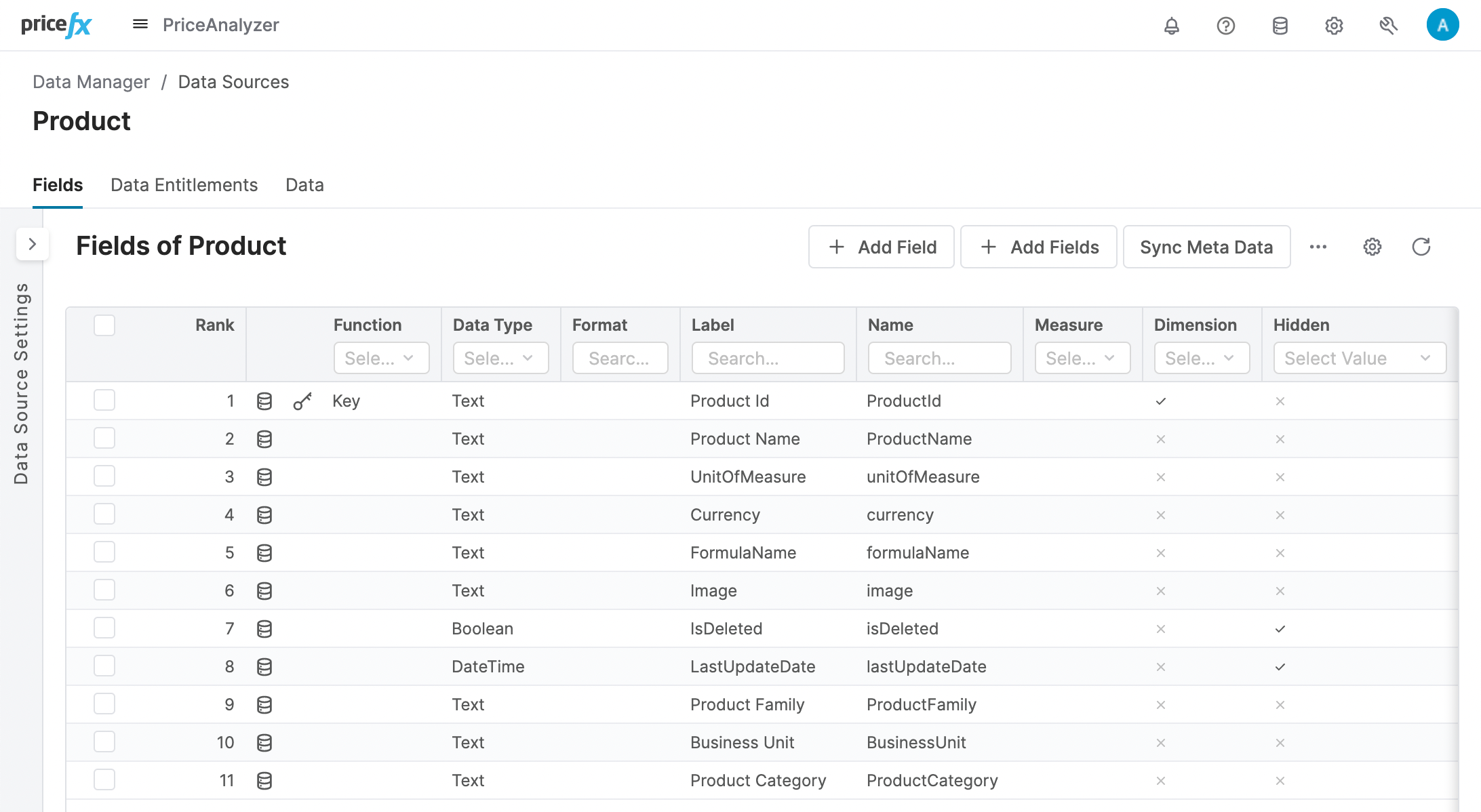This screenshot has height=812, width=1481.
Task: Open the Data Type filter dropdown
Action: coord(500,358)
